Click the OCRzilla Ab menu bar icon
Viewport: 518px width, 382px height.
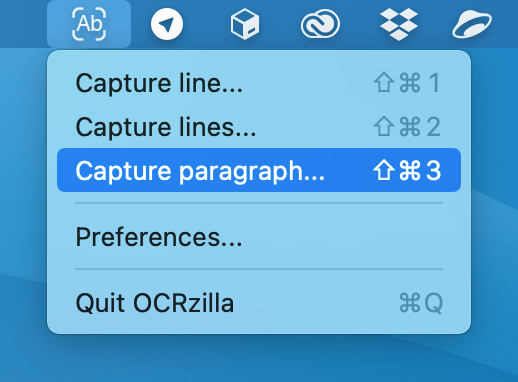pos(89,24)
